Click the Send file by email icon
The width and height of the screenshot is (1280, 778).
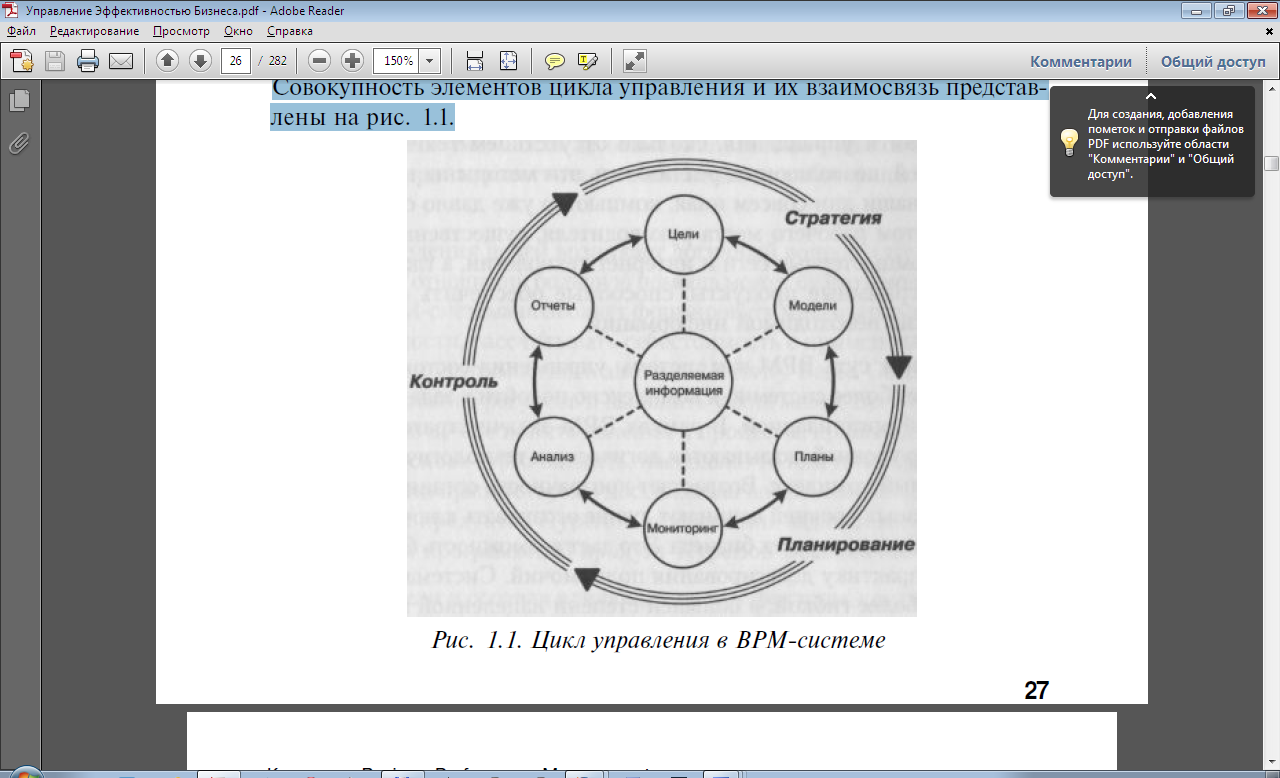pos(121,61)
